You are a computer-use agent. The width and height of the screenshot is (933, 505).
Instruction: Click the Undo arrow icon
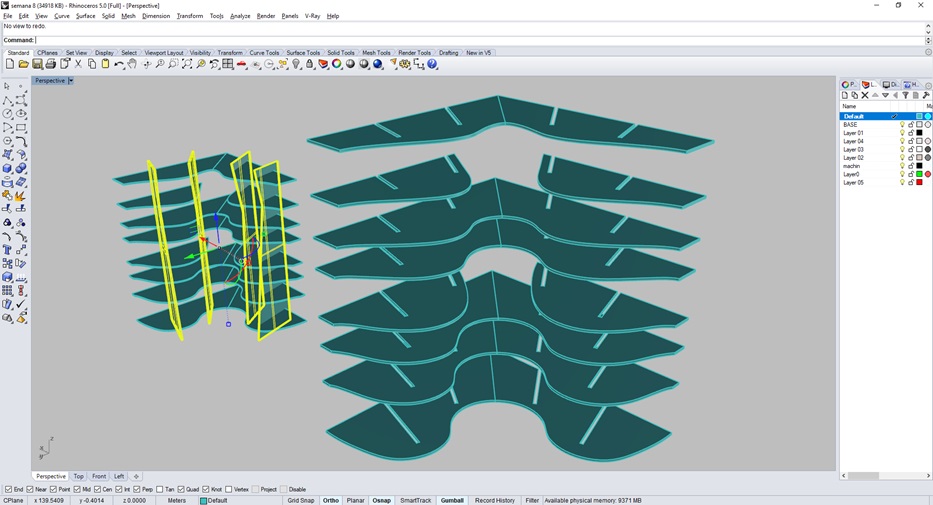[x=119, y=64]
